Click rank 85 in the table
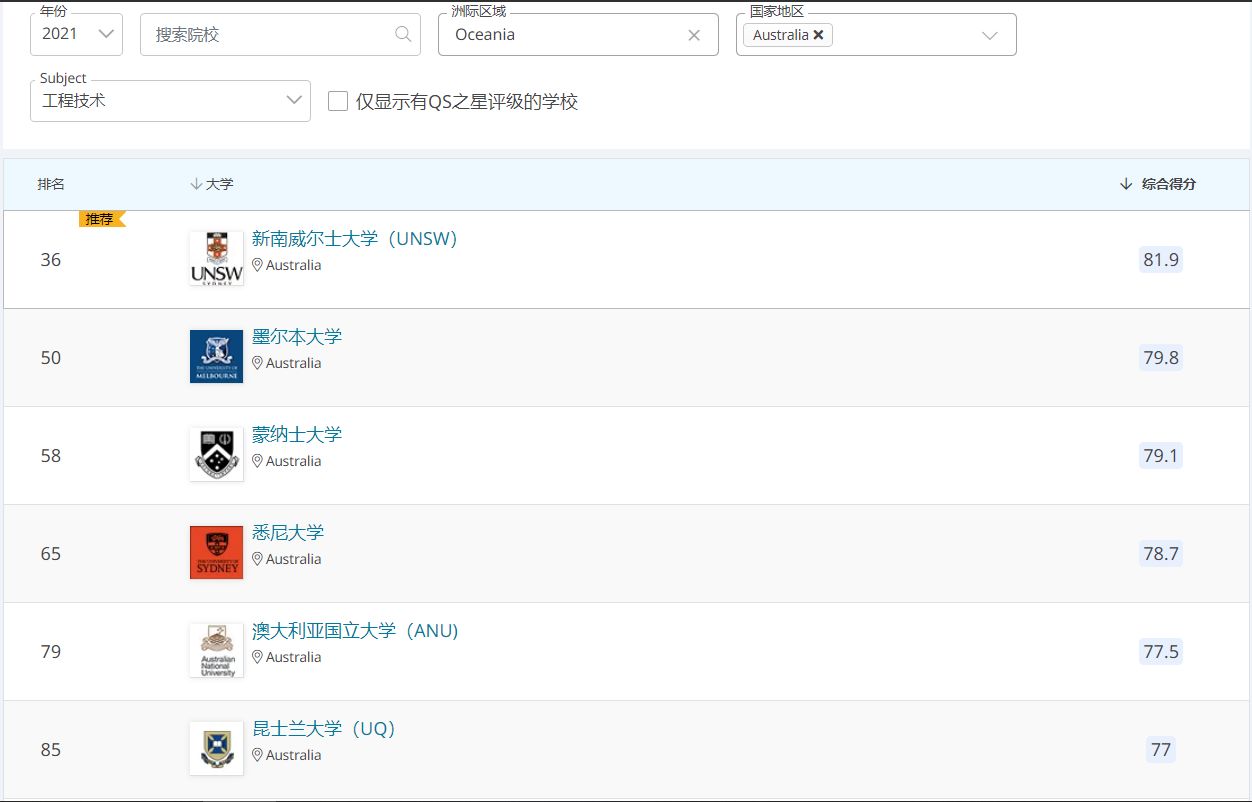The width and height of the screenshot is (1252, 802). (x=51, y=750)
